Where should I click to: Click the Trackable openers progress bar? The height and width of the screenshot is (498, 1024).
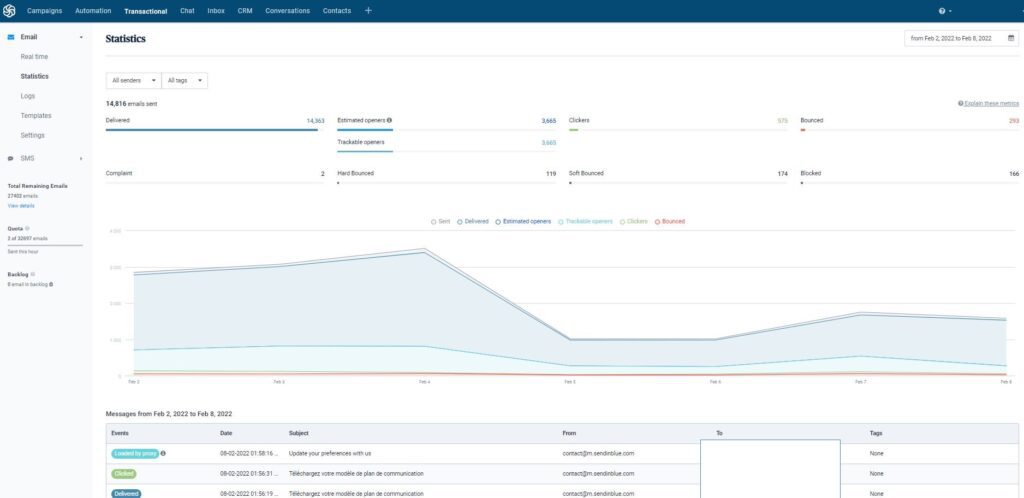click(x=447, y=151)
